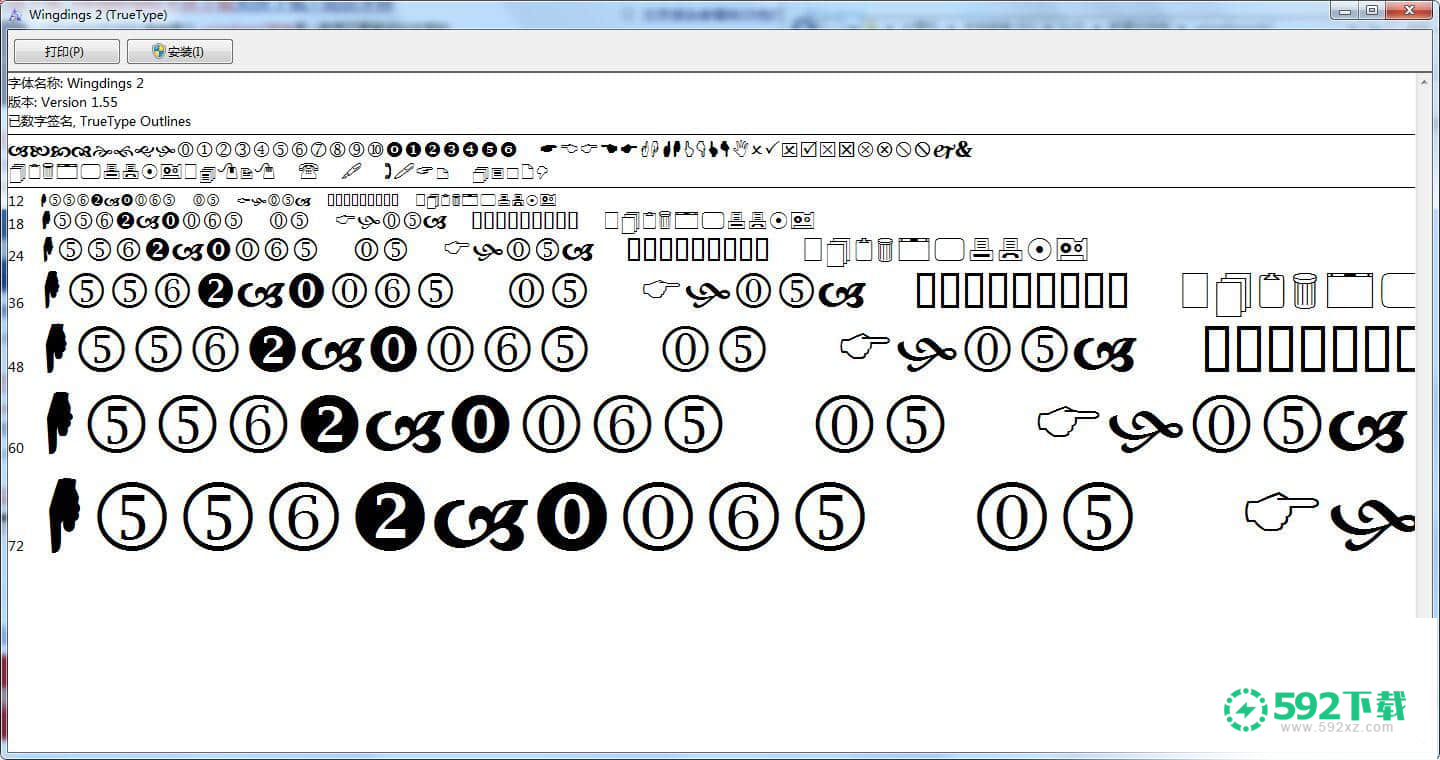This screenshot has width=1440, height=760.
Task: Click the Wingdings 2 (TrueType) window title
Action: point(98,15)
